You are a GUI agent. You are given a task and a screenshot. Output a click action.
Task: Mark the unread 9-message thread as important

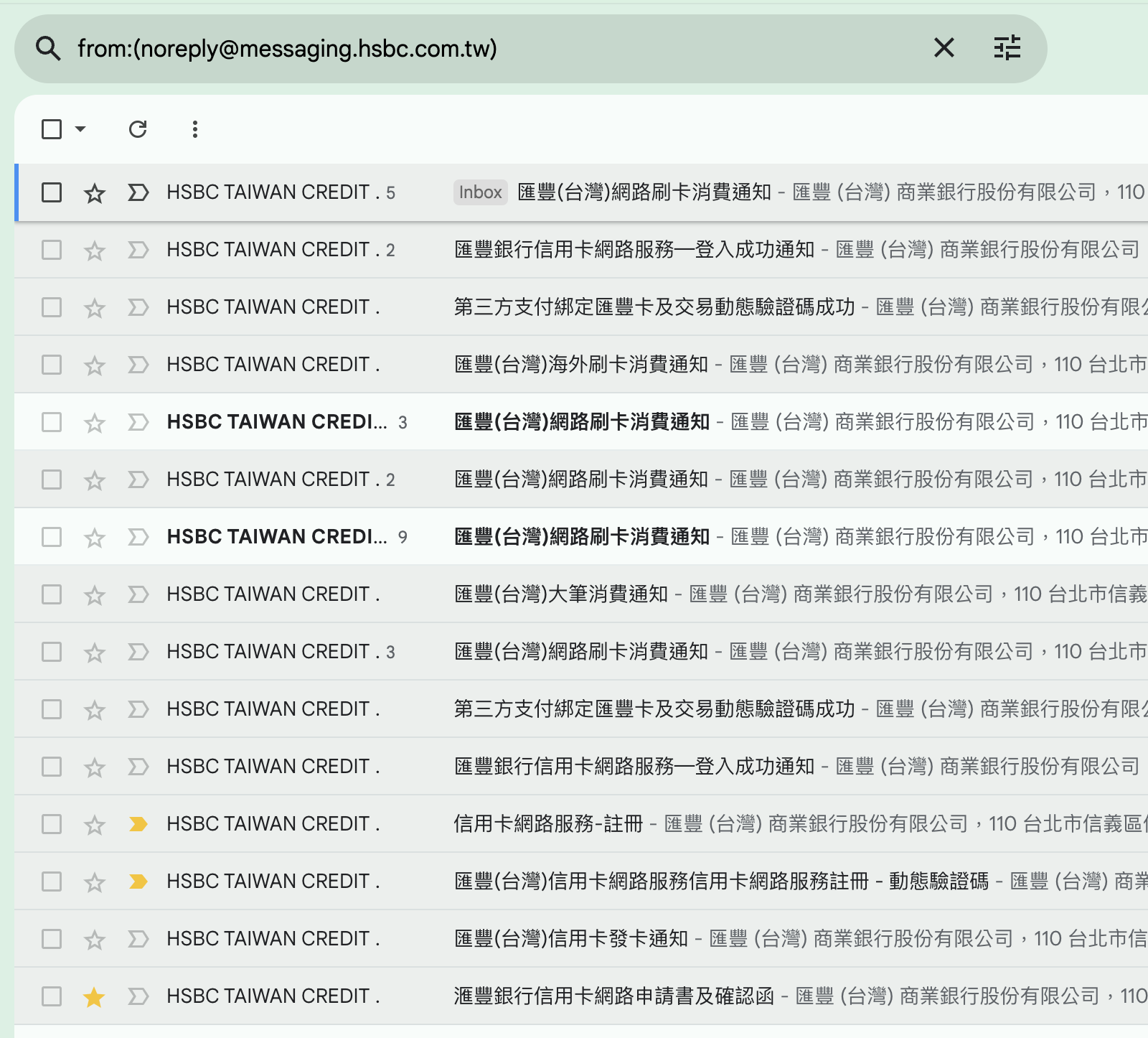(x=138, y=537)
